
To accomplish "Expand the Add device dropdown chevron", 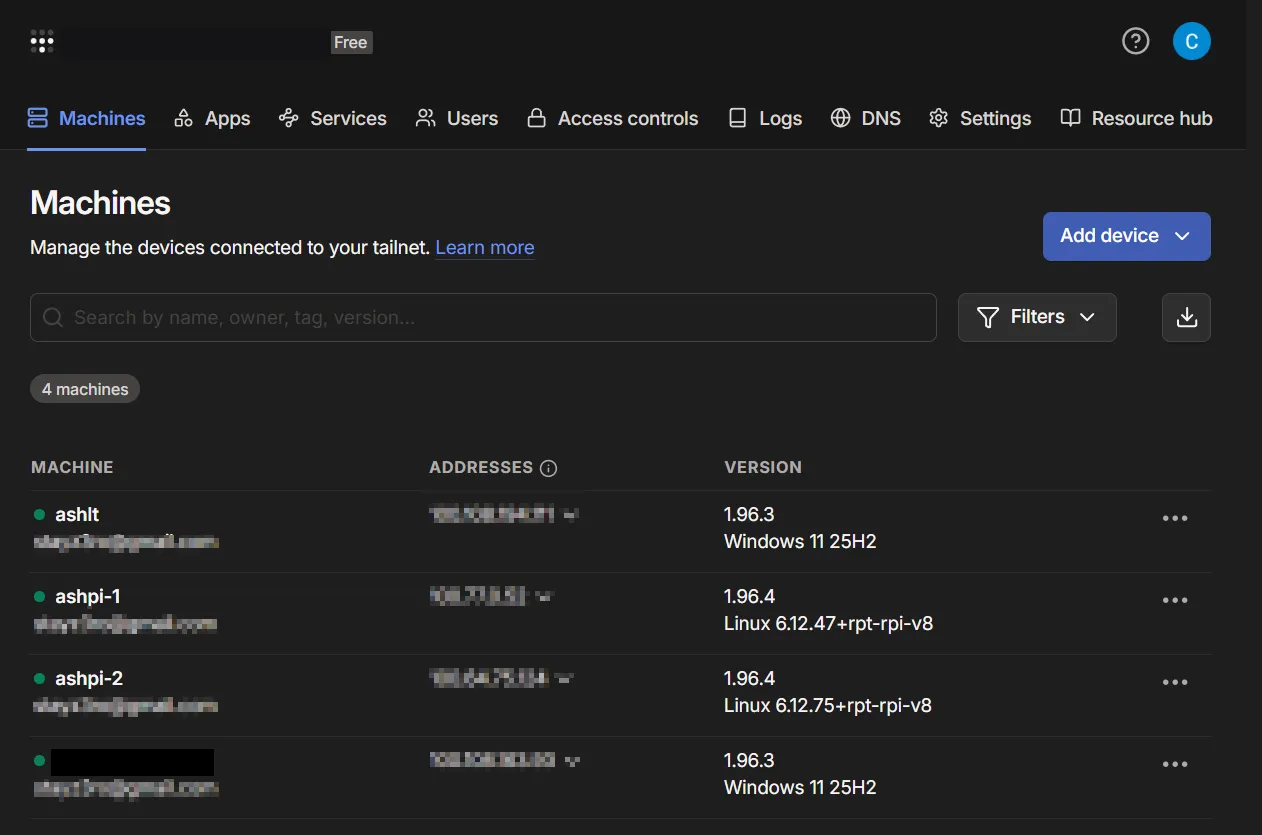I will click(1182, 236).
